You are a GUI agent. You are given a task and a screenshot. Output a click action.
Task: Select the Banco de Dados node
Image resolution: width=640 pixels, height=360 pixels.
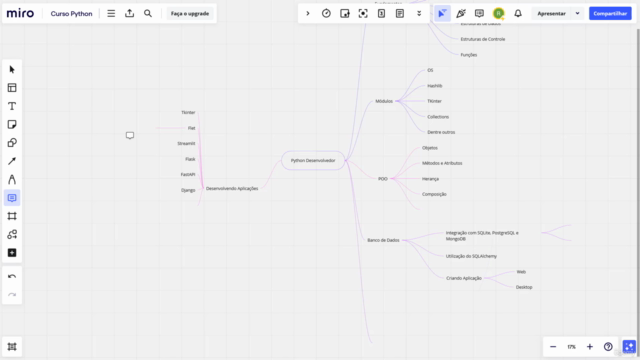(383, 240)
